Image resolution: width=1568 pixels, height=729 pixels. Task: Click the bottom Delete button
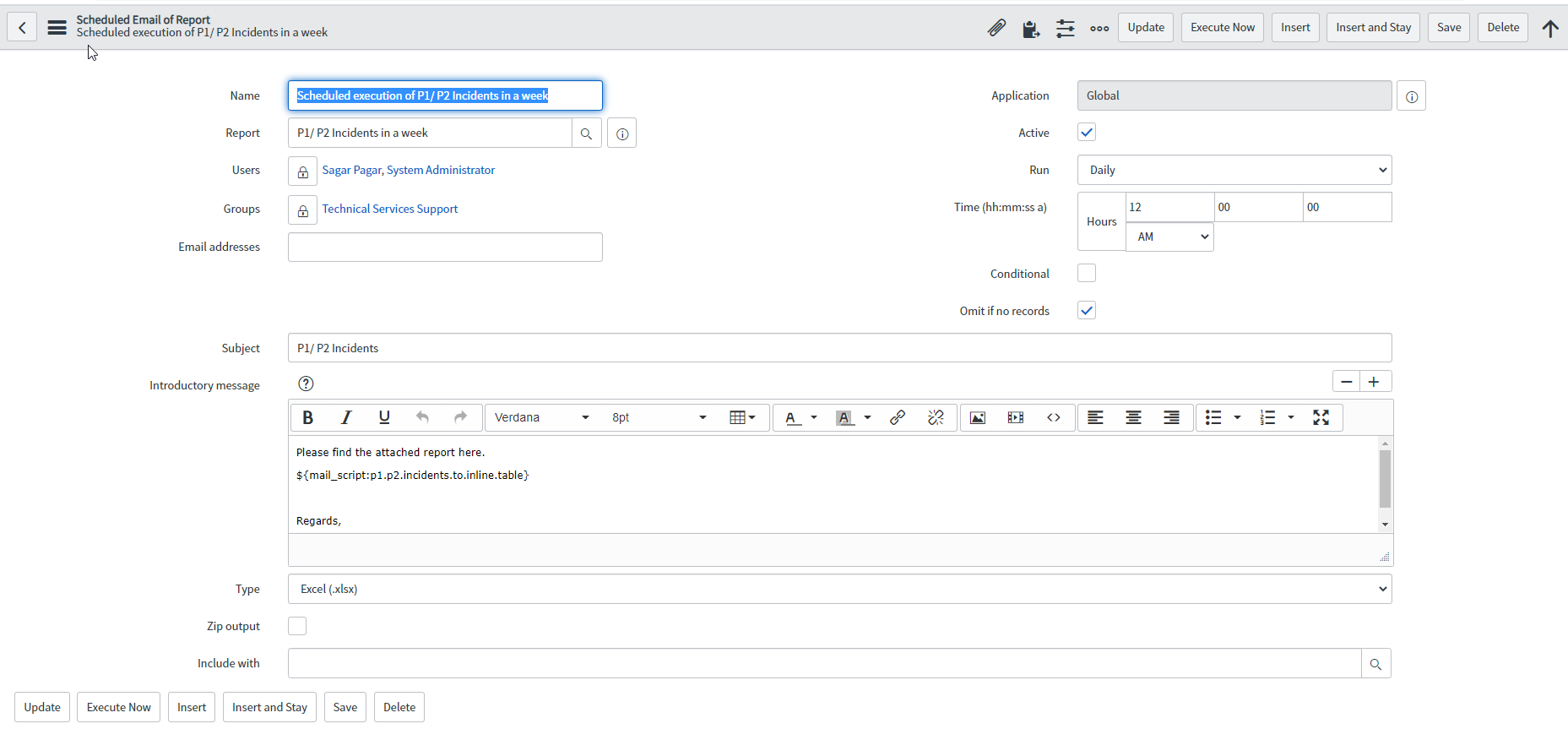(x=399, y=707)
